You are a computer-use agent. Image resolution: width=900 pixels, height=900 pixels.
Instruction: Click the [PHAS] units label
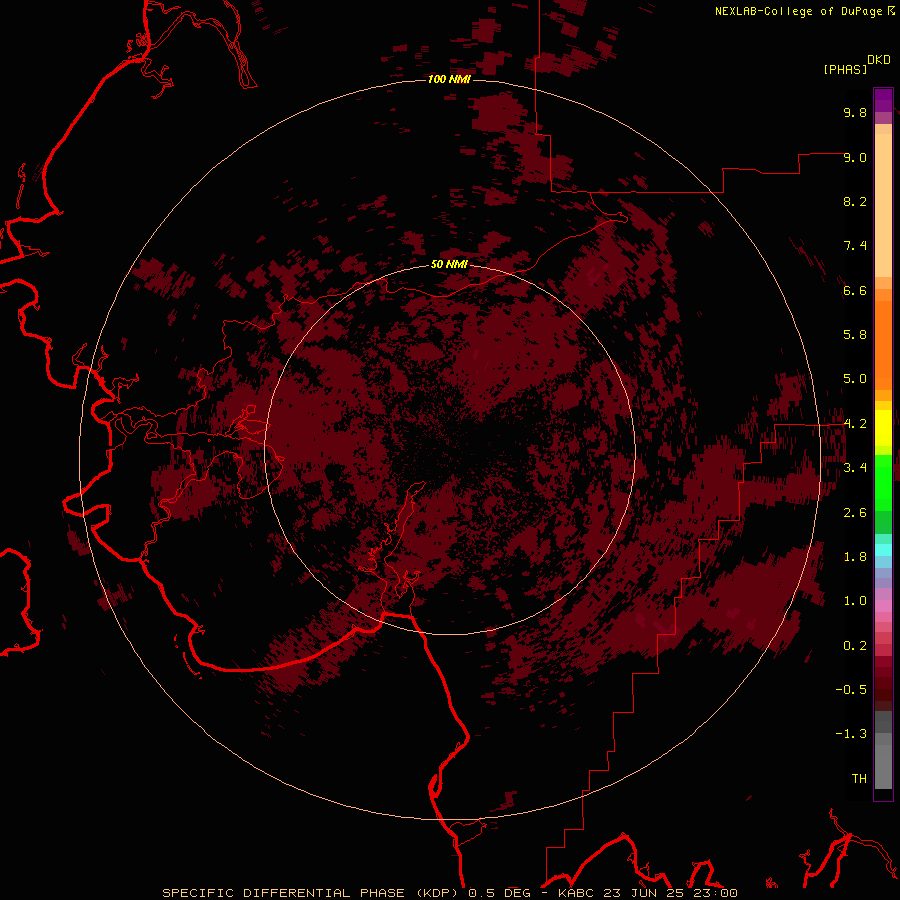pyautogui.click(x=845, y=69)
